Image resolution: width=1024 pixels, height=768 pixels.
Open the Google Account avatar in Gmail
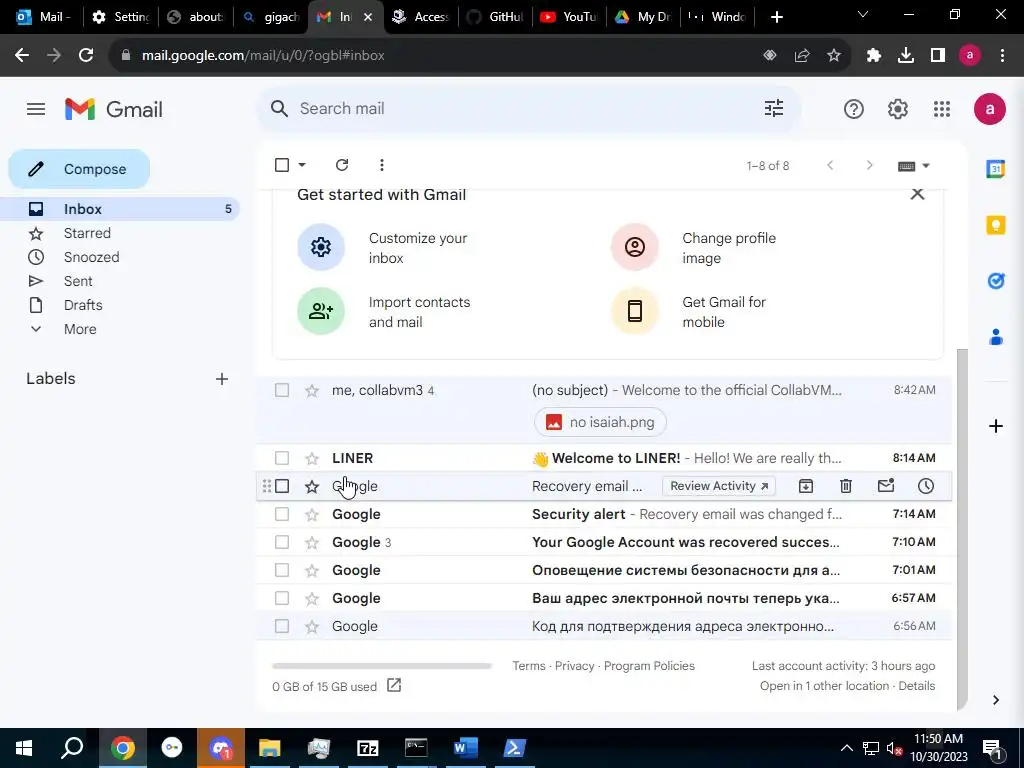(x=989, y=109)
